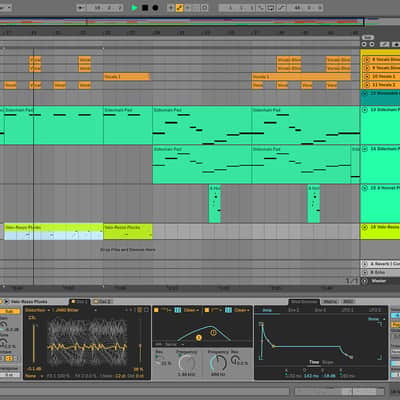Select the LFO 1 tab

347,310
